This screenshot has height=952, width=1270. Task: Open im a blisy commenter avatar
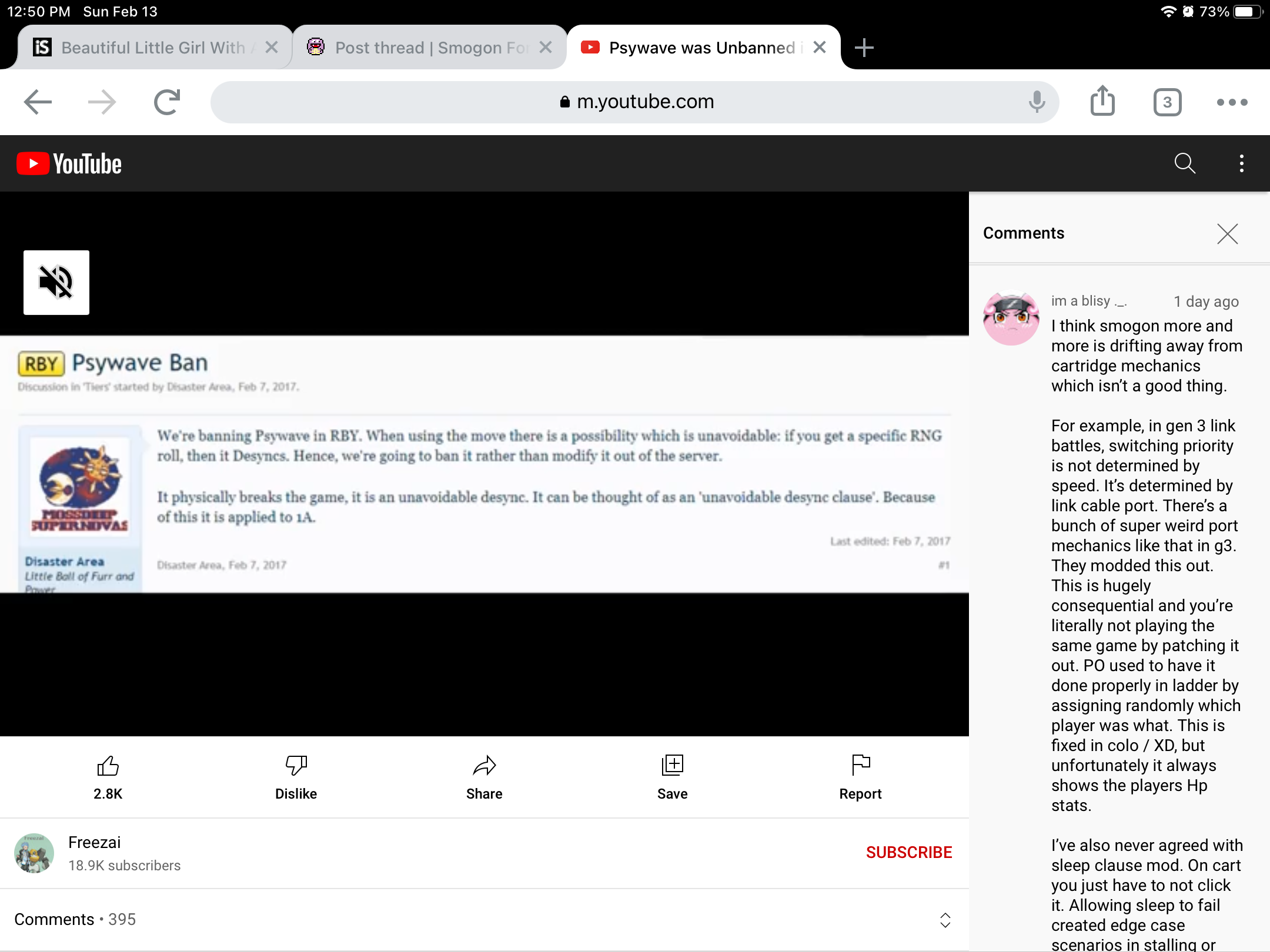(1011, 319)
